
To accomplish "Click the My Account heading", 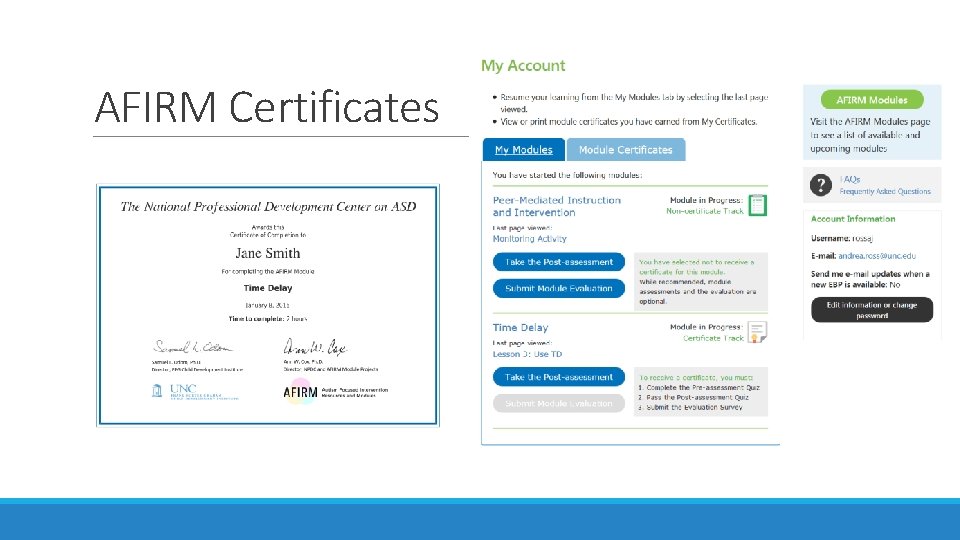I will [x=523, y=66].
